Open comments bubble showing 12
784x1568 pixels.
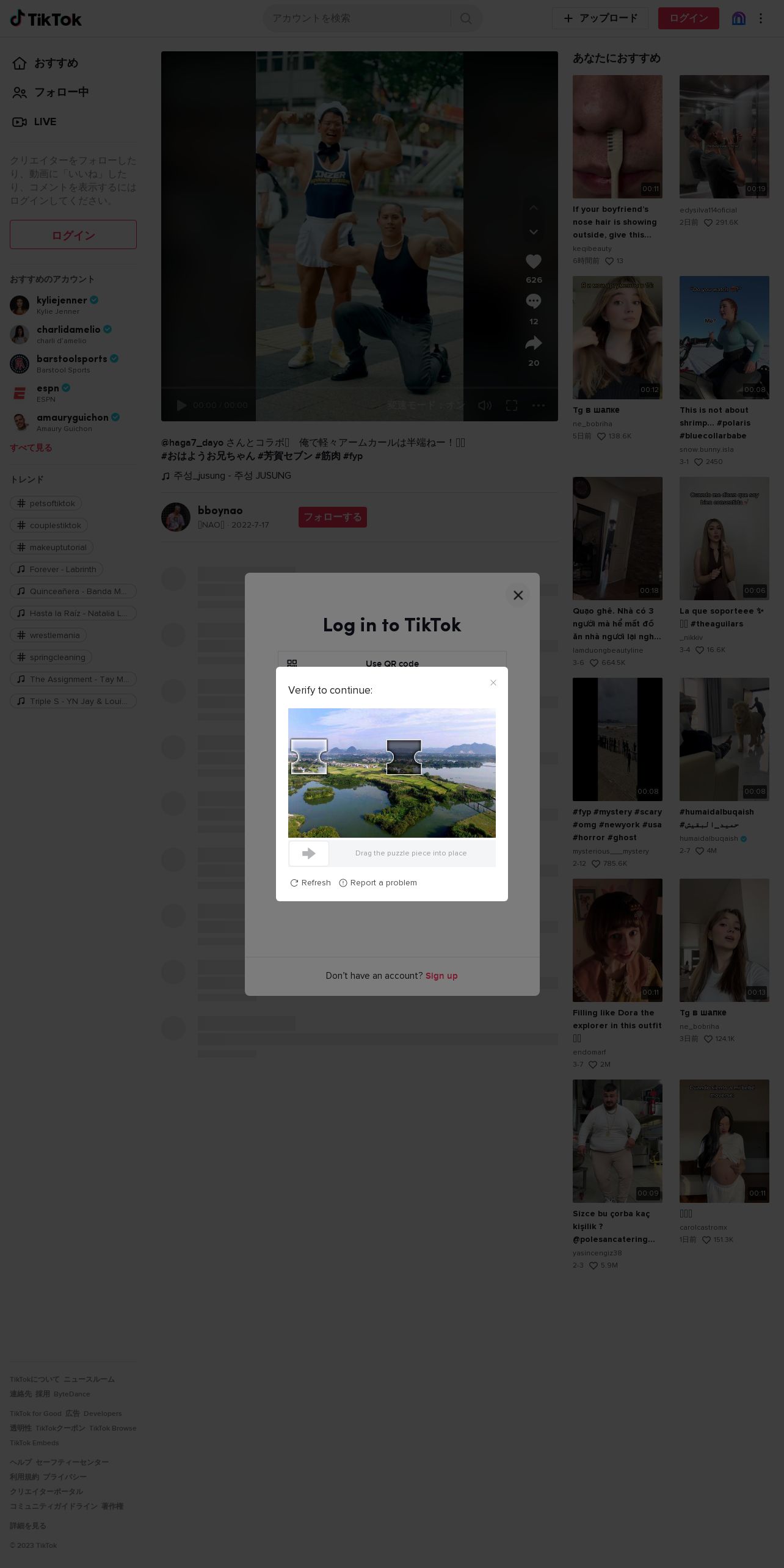coord(534,301)
